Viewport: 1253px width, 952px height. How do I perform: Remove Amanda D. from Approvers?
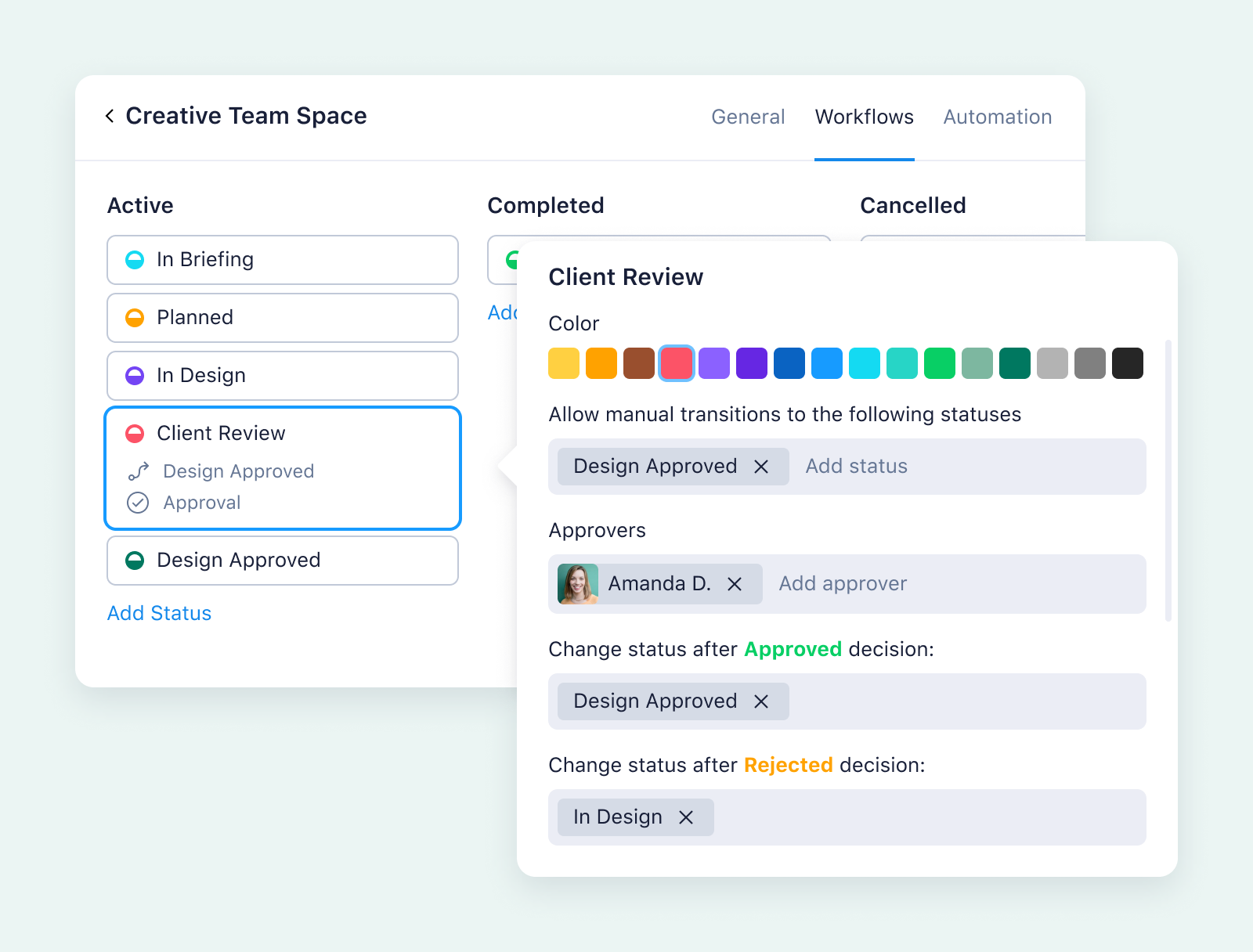pyautogui.click(x=735, y=583)
